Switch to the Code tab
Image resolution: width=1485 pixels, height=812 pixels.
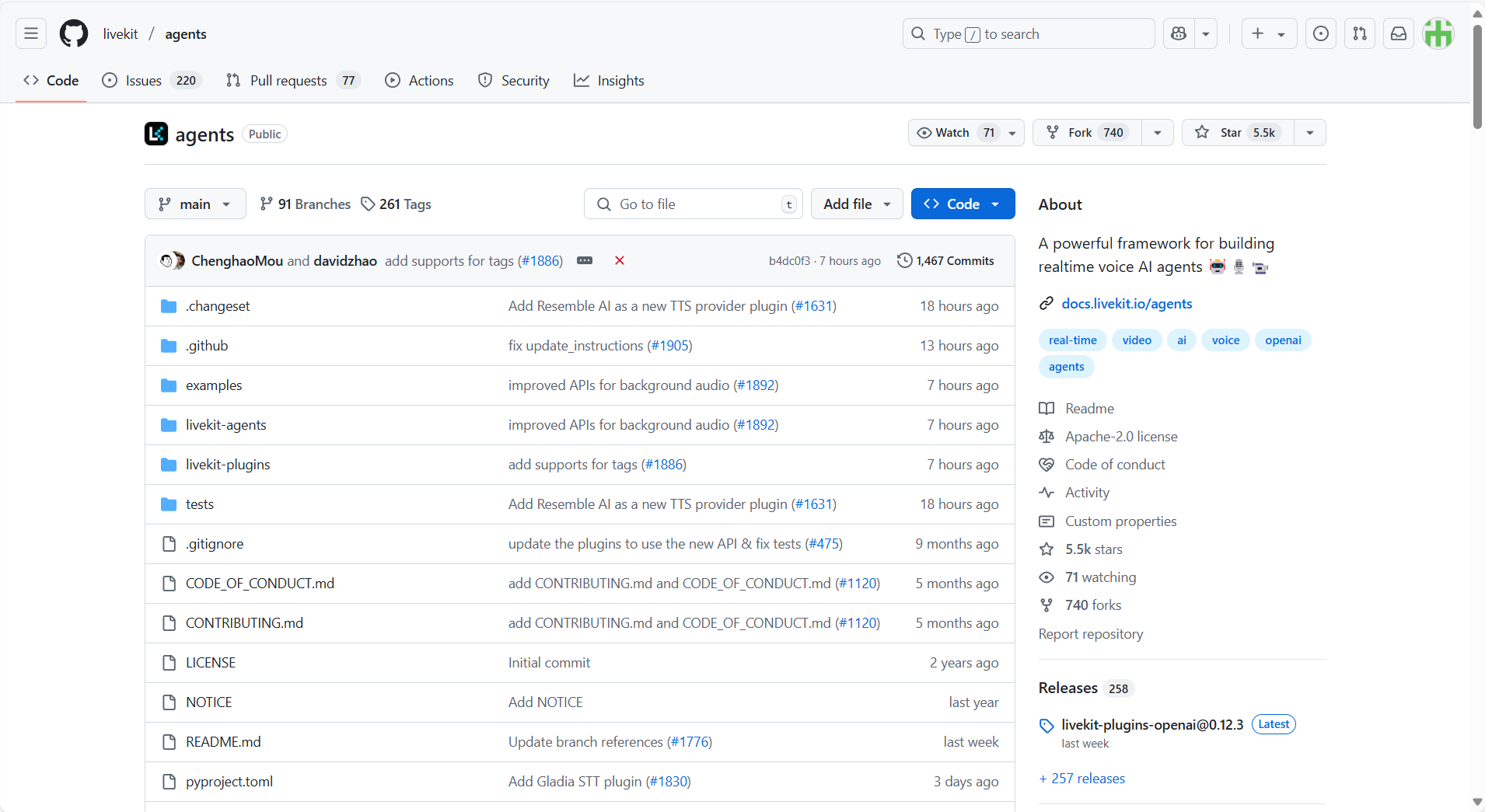[x=51, y=80]
